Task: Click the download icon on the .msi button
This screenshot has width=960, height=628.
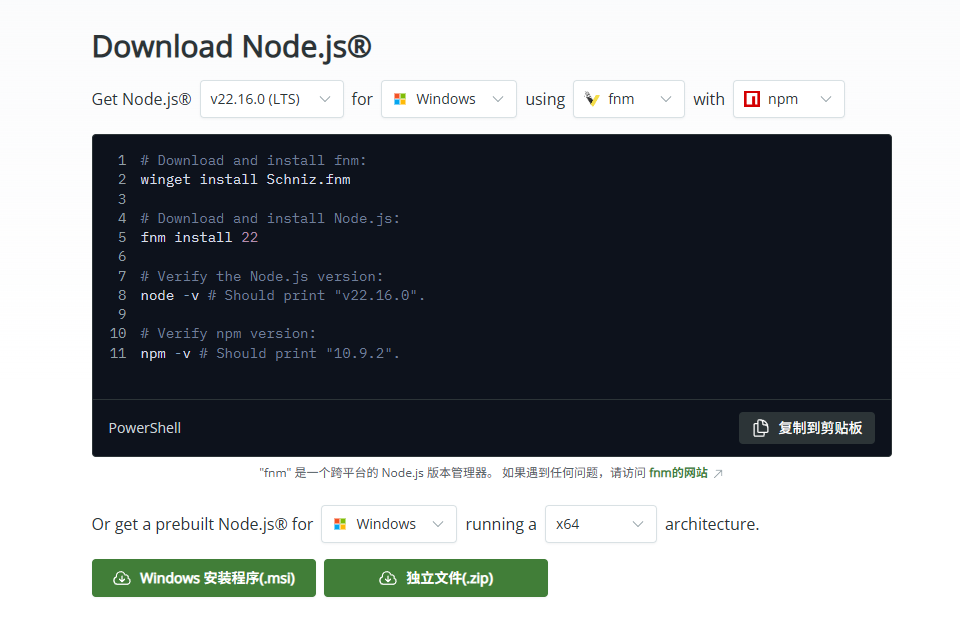Action: tap(121, 578)
